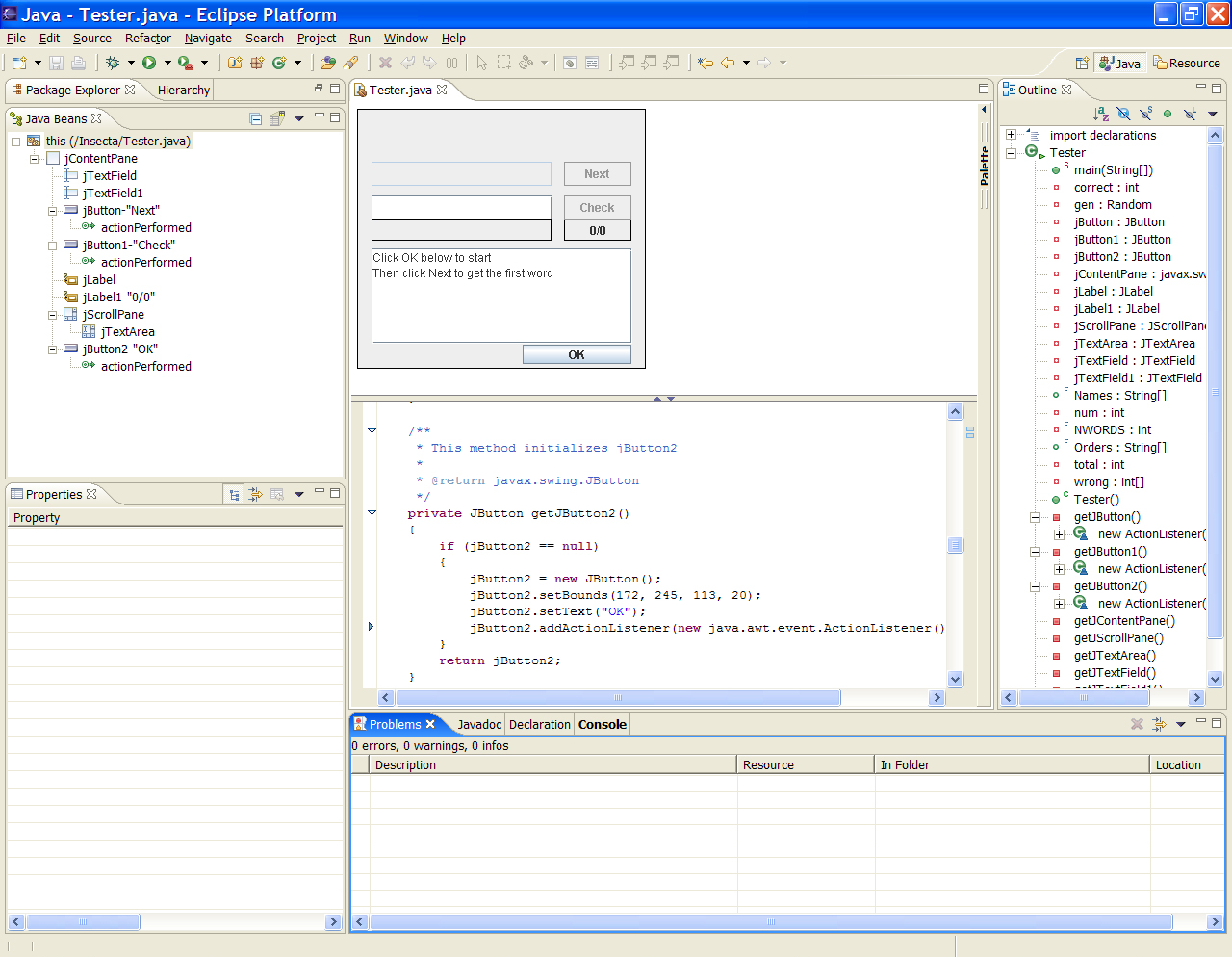The width and height of the screenshot is (1232, 957).
Task: Click the code editor horizontal scrollbar
Action: (x=616, y=698)
